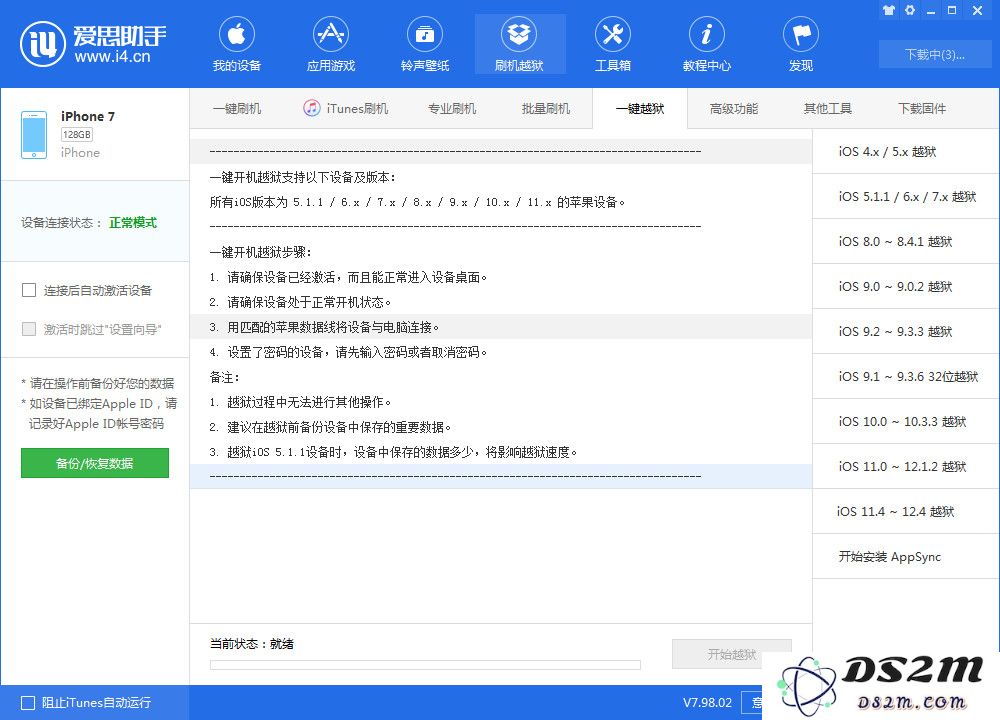Screen dimensions: 1000x720
Task: Choose iOS 8.0 ~ 8.4.1 越狱
Action: (x=906, y=241)
